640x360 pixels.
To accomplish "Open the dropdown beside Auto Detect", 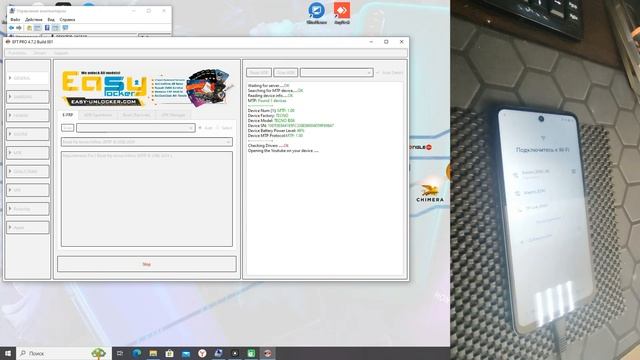I will [337, 73].
